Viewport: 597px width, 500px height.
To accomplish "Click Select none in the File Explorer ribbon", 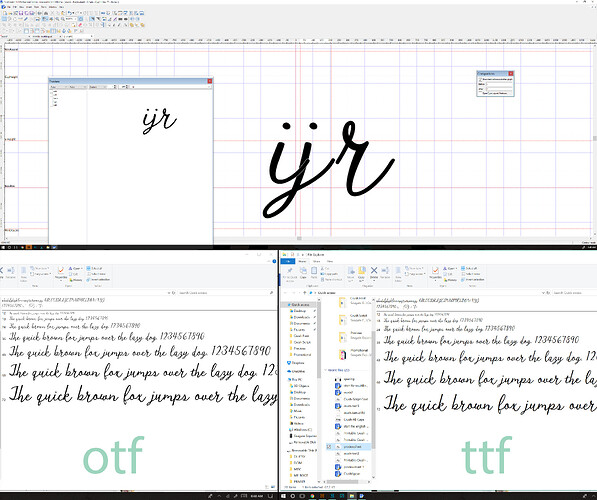I will 471,274.
